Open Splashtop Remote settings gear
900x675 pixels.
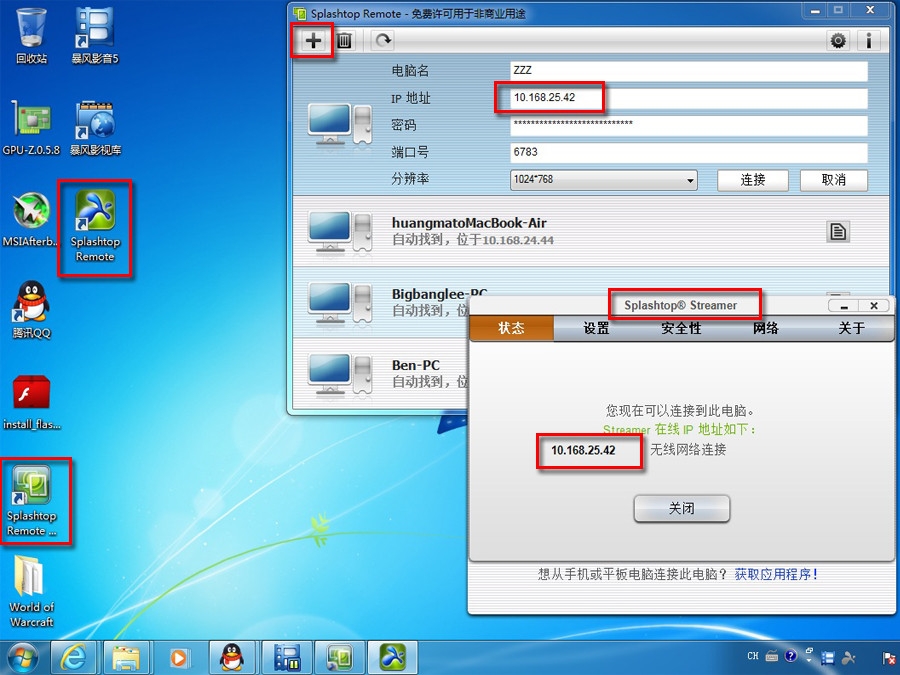click(x=838, y=41)
